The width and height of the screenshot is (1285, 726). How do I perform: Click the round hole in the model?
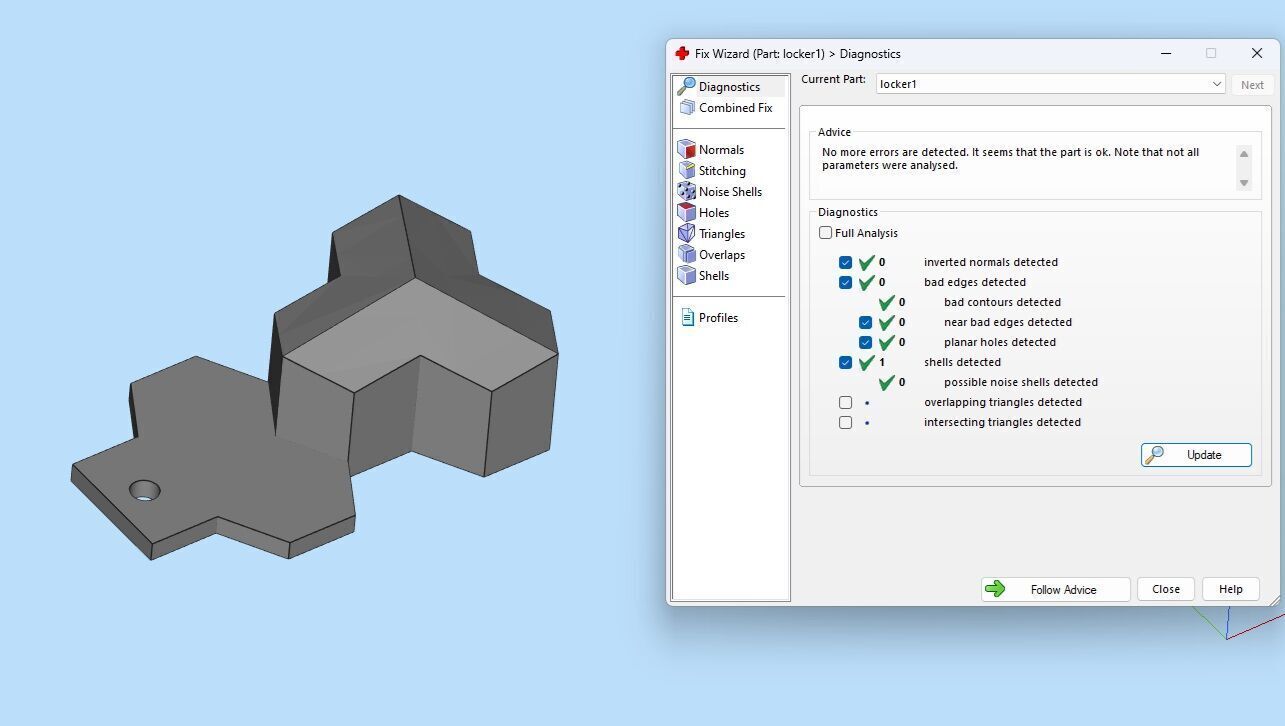pyautogui.click(x=144, y=491)
